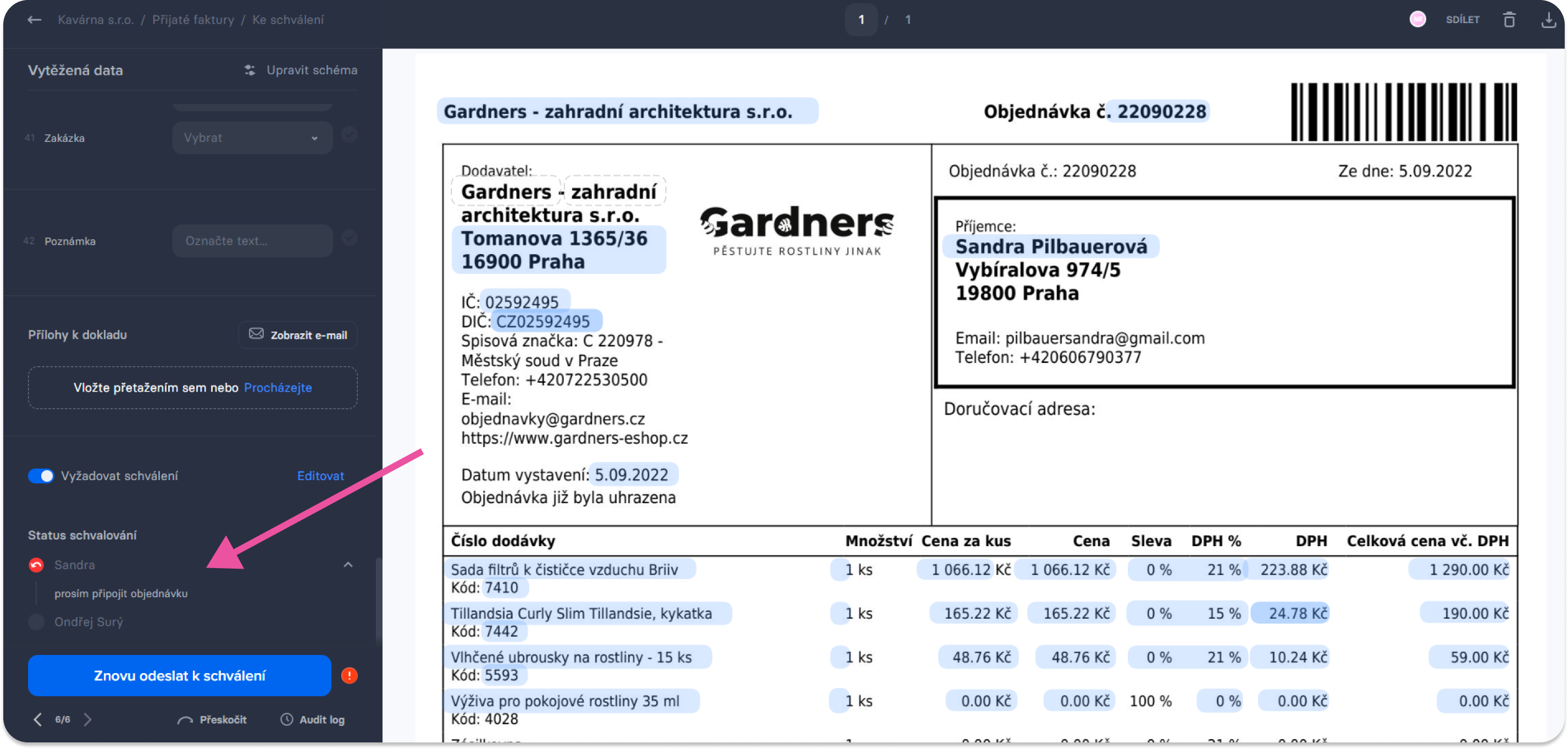
Task: Open Audit log
Action: [312, 720]
